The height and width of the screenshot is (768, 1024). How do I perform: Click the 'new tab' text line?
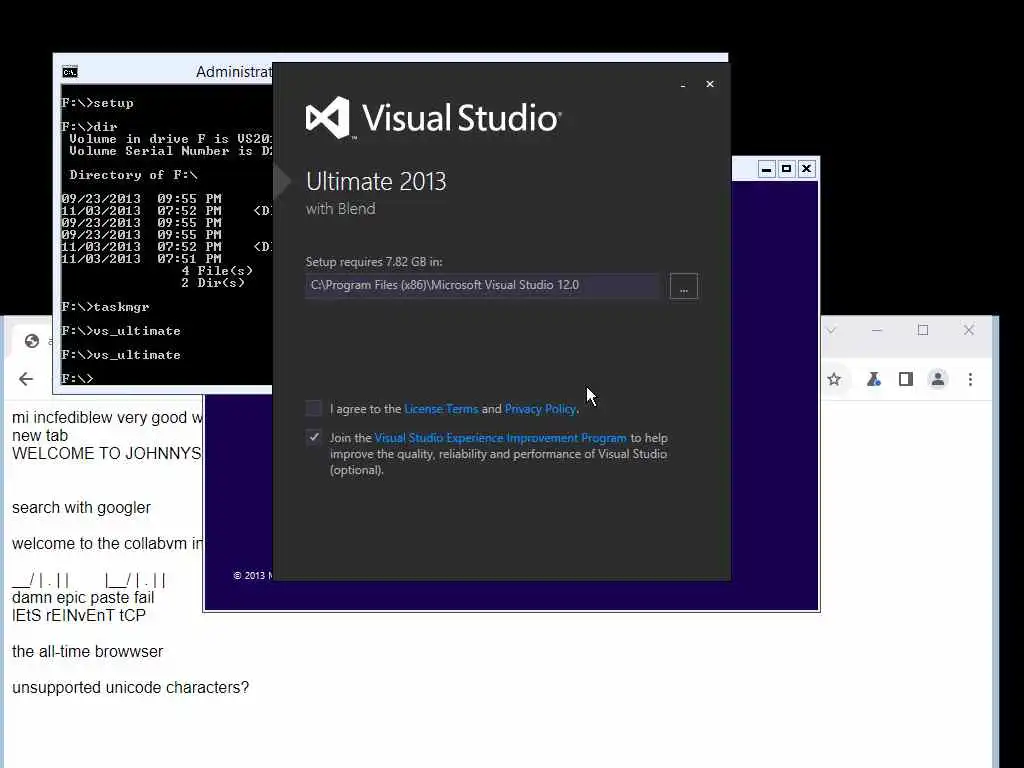pyautogui.click(x=40, y=436)
